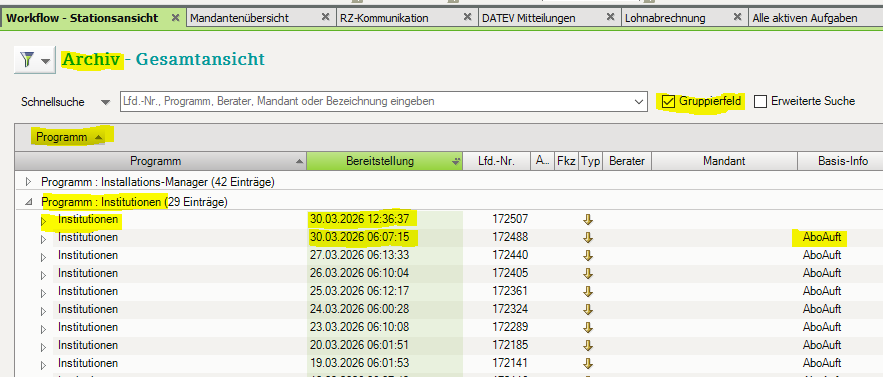
Task: Enable the Erweiterte Suche checkbox
Action: [x=761, y=101]
